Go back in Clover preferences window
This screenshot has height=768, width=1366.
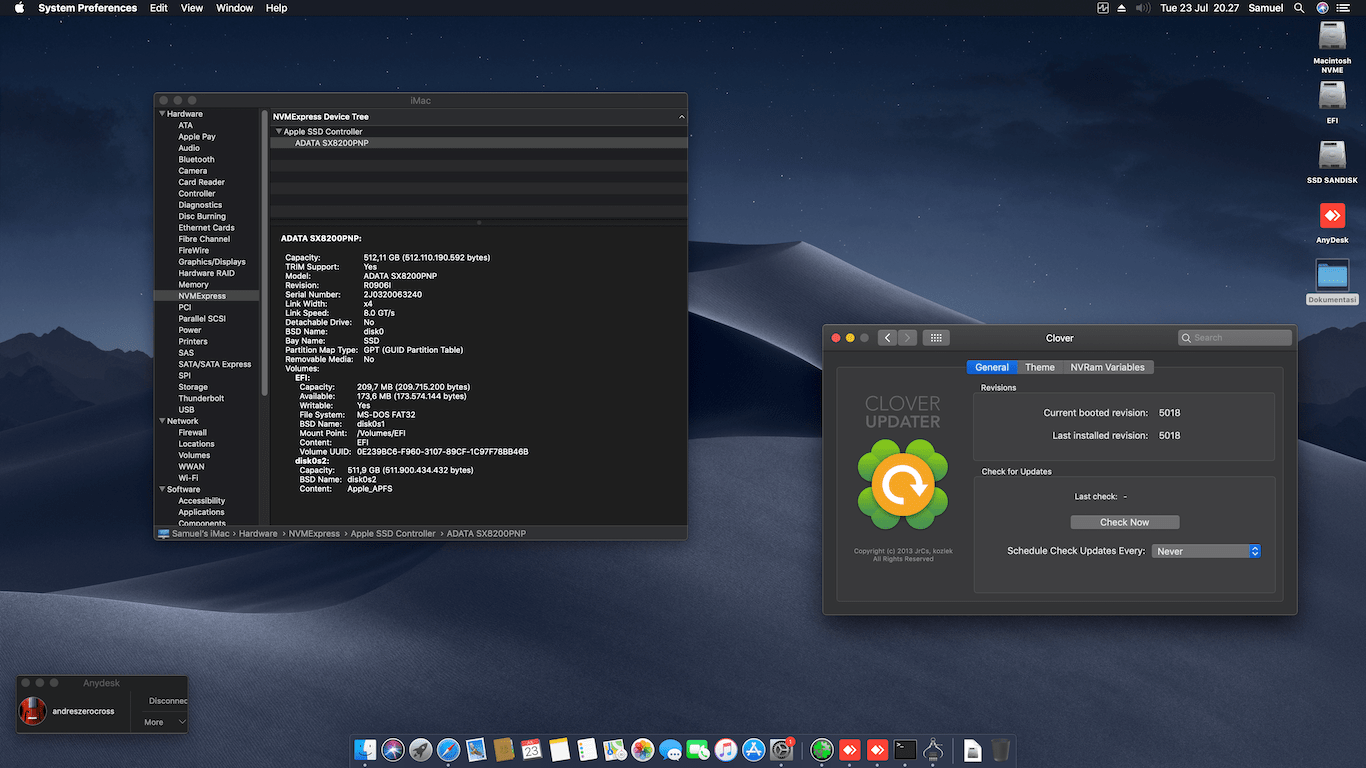pos(887,338)
